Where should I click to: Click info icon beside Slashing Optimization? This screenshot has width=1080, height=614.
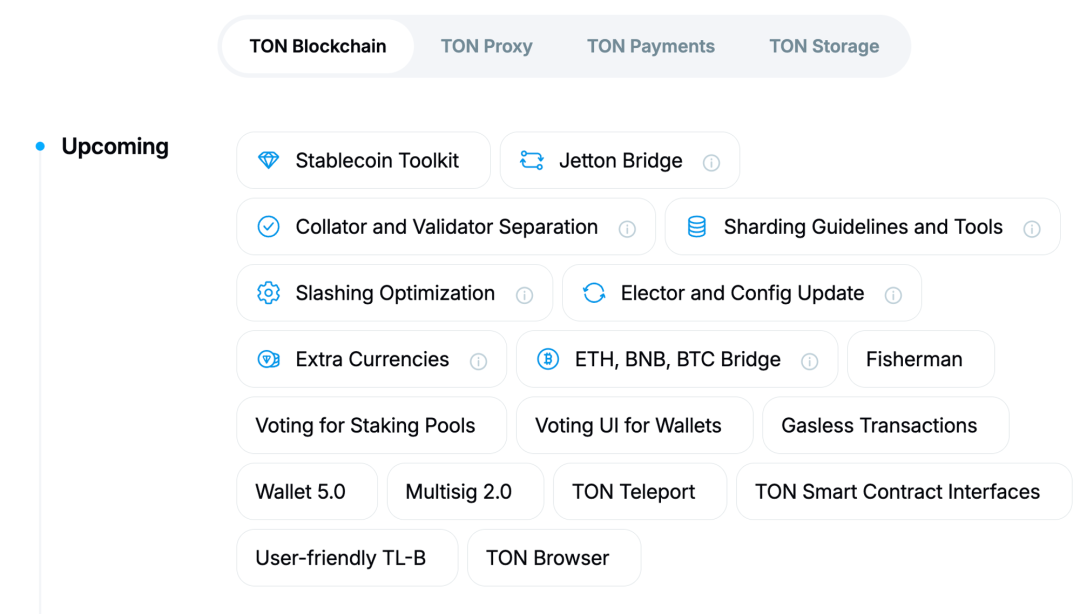(x=524, y=295)
